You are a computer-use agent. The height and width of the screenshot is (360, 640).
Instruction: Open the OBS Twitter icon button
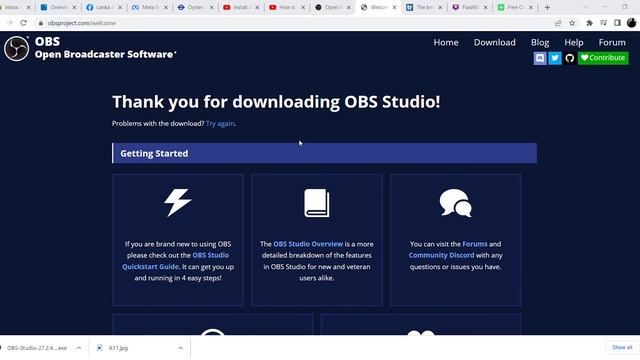click(x=555, y=58)
